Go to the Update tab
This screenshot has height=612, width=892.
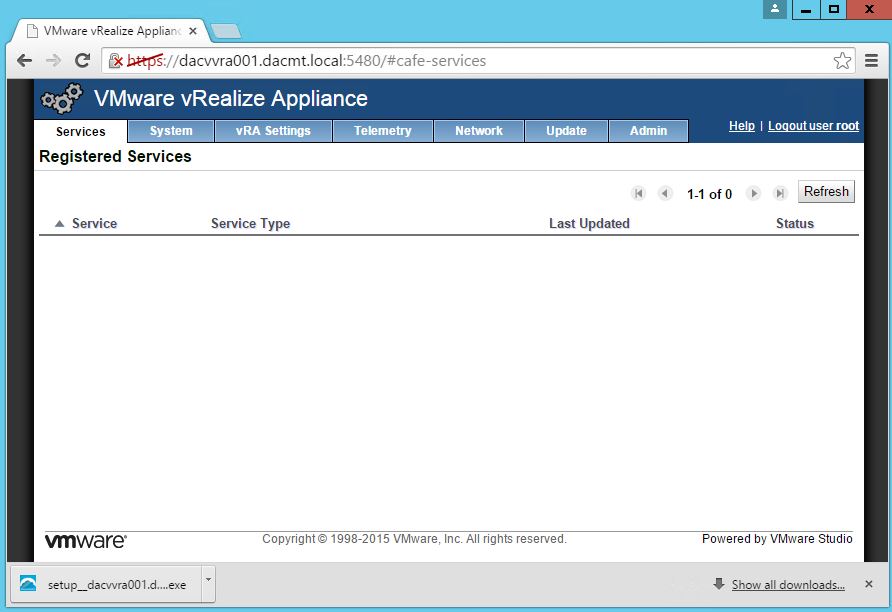point(566,131)
